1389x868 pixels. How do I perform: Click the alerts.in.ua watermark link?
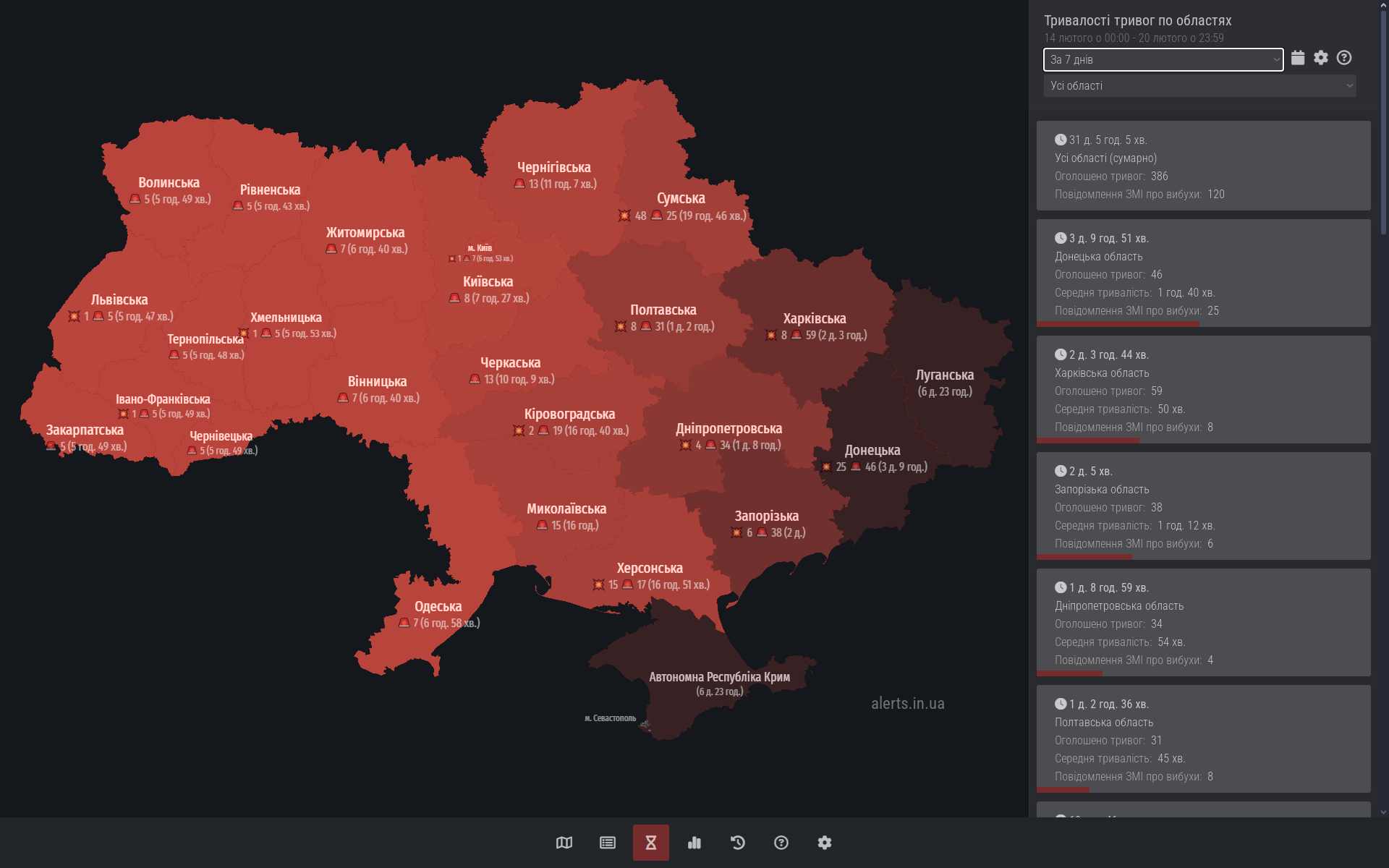tap(907, 704)
